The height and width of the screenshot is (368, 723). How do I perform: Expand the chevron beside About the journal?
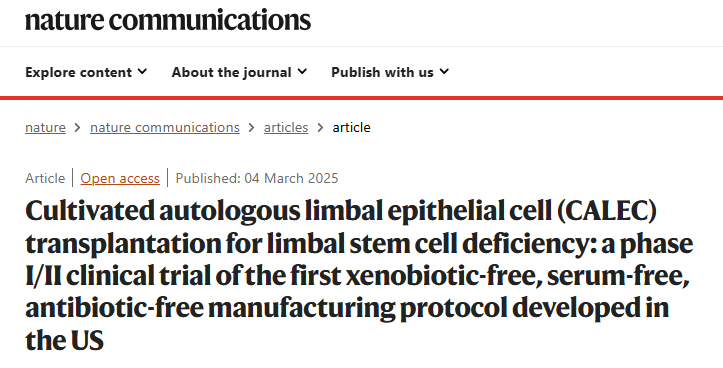(302, 71)
